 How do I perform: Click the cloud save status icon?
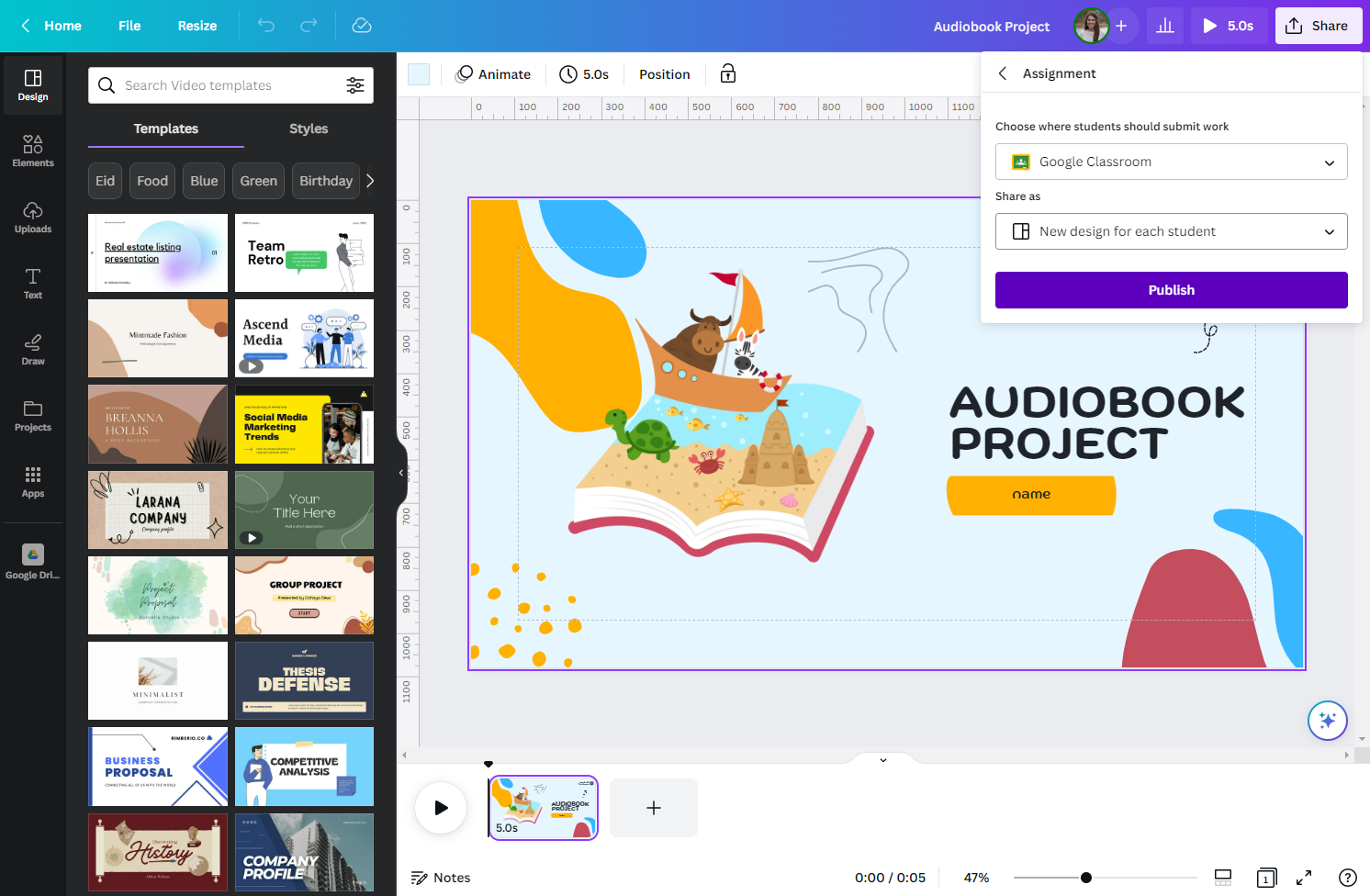[362, 26]
